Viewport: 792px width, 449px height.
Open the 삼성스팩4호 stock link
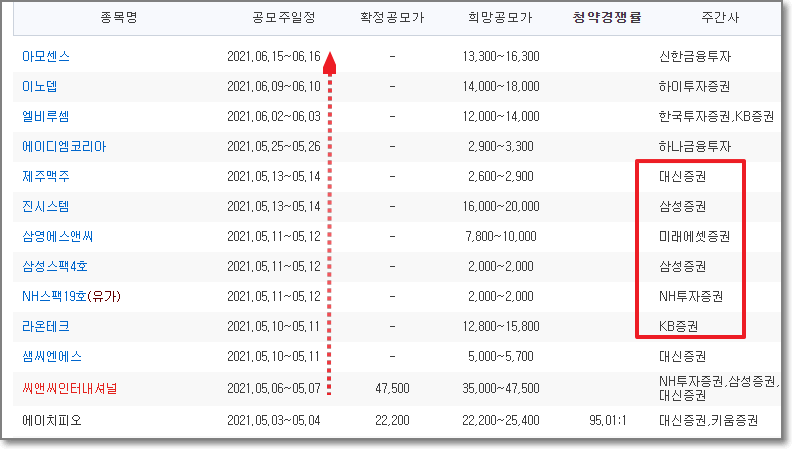55,266
